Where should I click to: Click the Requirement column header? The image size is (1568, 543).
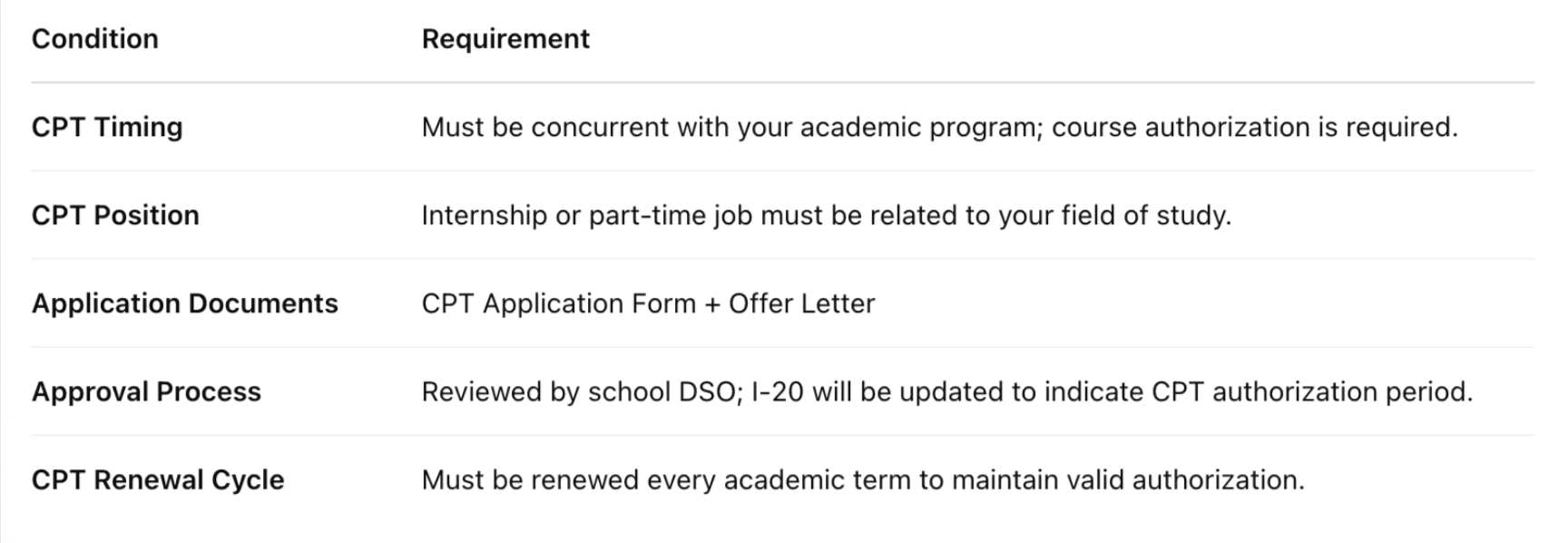(505, 39)
